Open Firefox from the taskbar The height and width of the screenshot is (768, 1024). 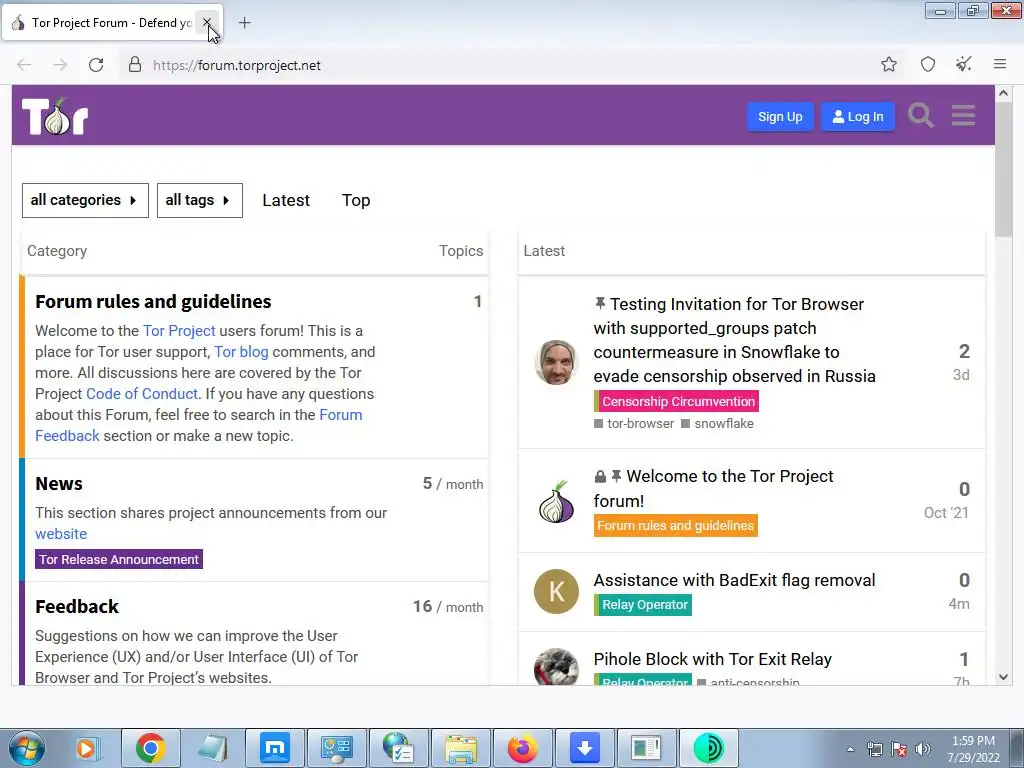522,748
